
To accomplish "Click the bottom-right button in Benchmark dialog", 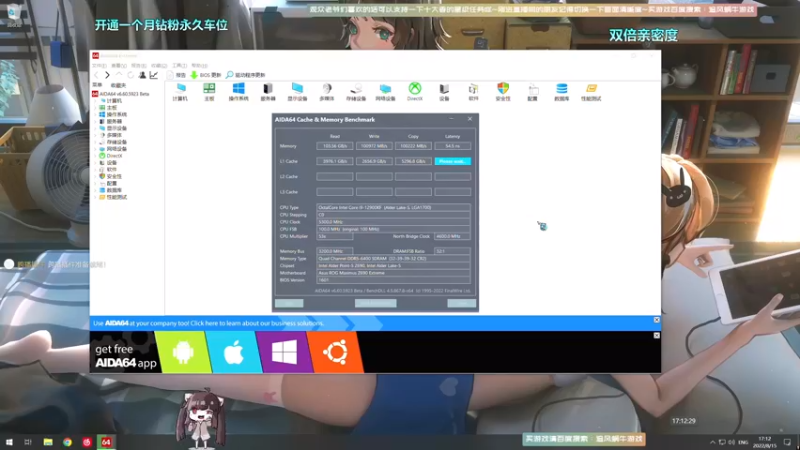I will click(x=462, y=303).
